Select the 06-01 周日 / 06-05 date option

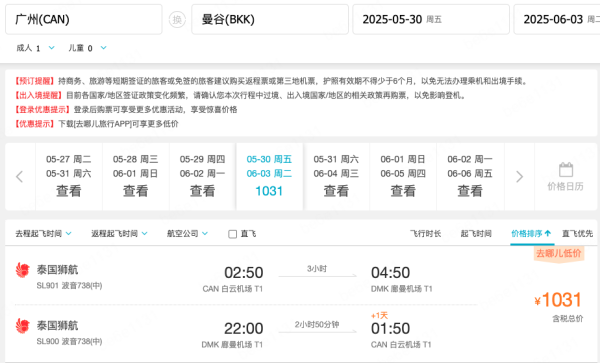[403, 177]
